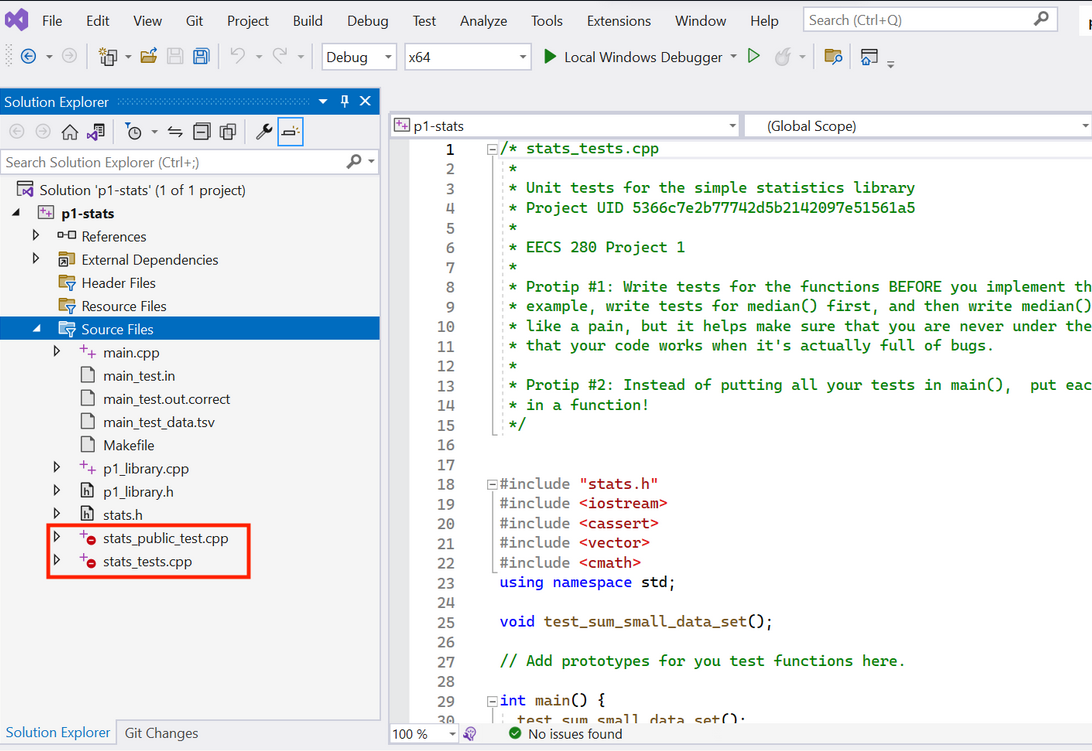This screenshot has width=1092, height=751.
Task: Click the Collapse All icon in Solution Explorer
Action: click(x=202, y=132)
